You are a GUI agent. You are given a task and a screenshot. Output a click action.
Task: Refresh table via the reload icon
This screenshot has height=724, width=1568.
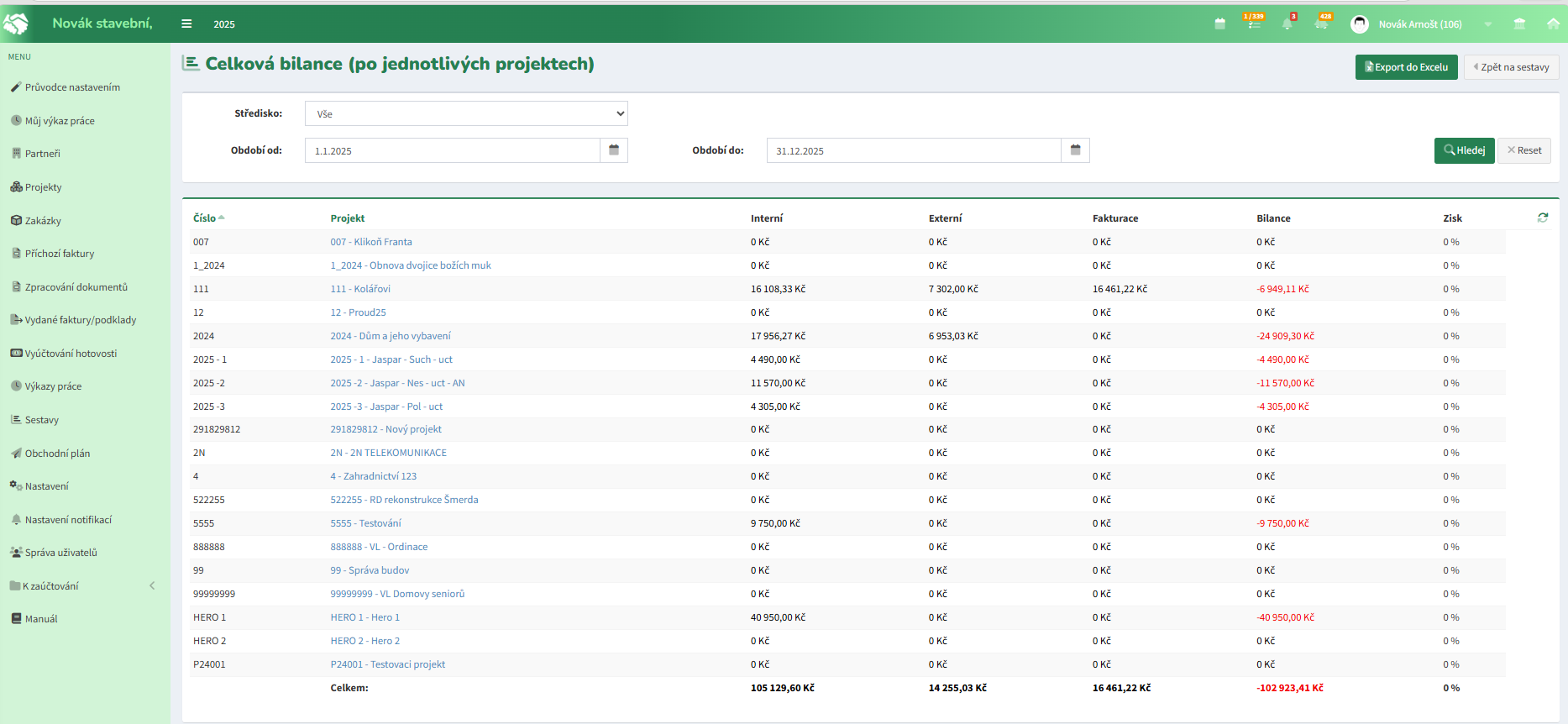[1543, 218]
